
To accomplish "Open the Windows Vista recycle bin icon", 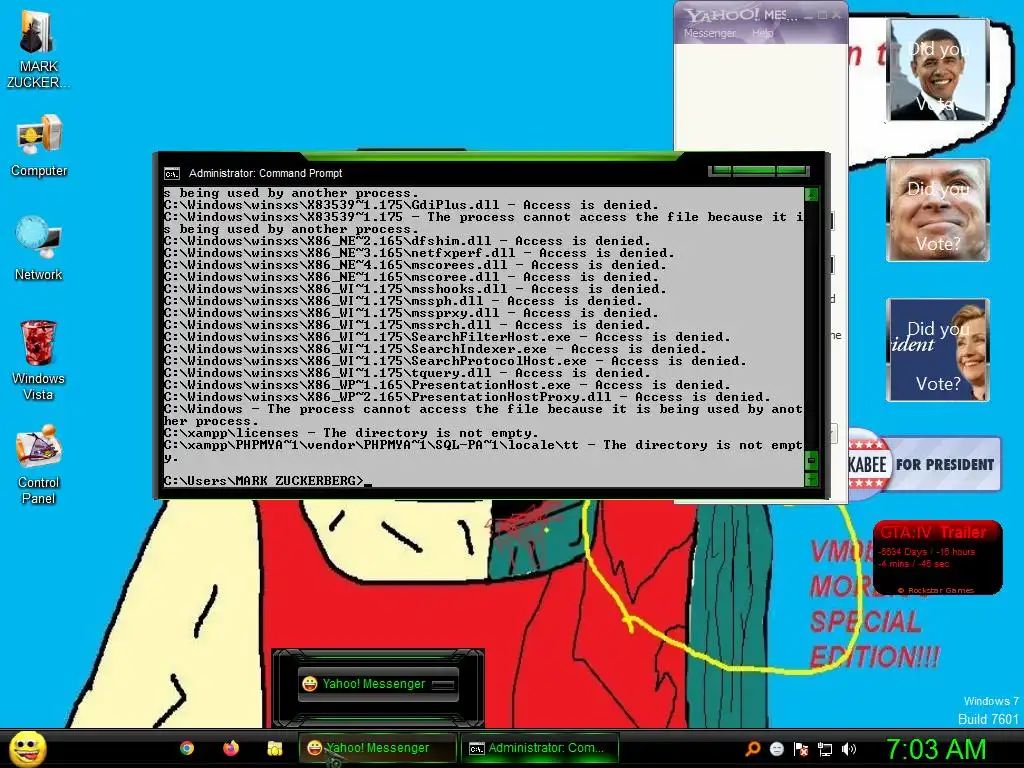I will click(39, 360).
